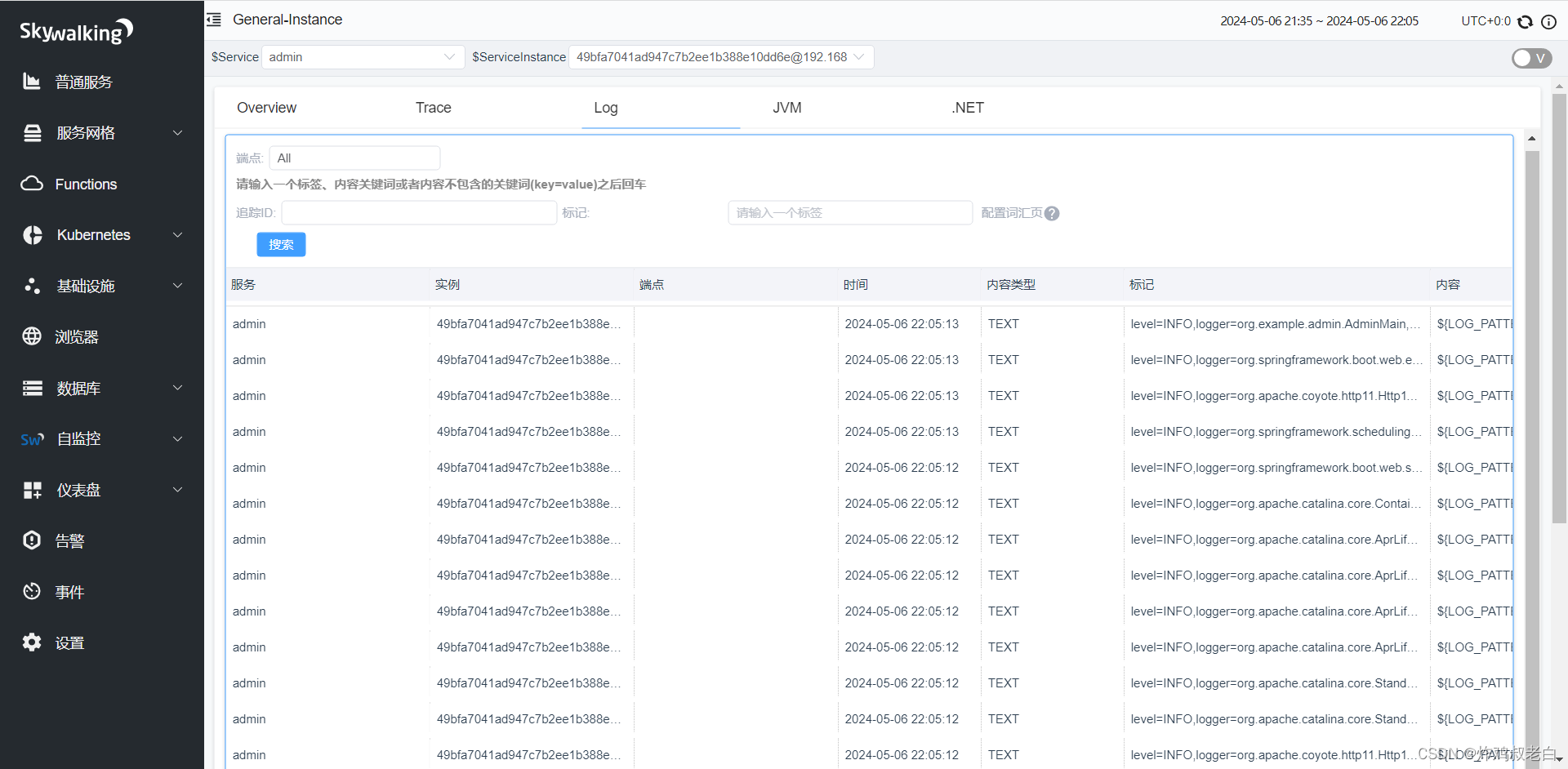Open the 端点 All dropdown
The height and width of the screenshot is (769, 1568).
point(354,158)
